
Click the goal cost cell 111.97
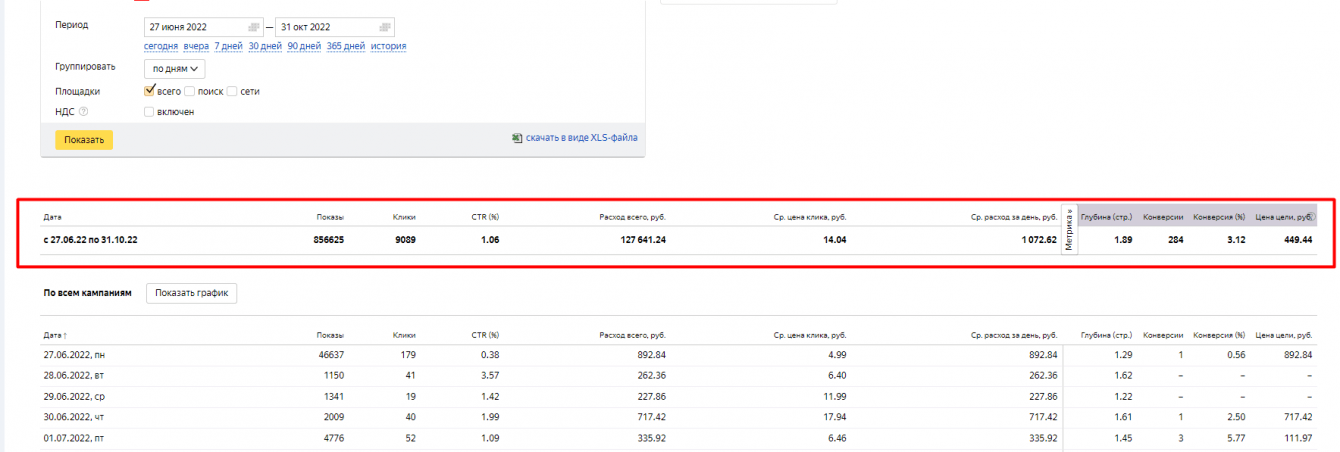pos(1298,437)
